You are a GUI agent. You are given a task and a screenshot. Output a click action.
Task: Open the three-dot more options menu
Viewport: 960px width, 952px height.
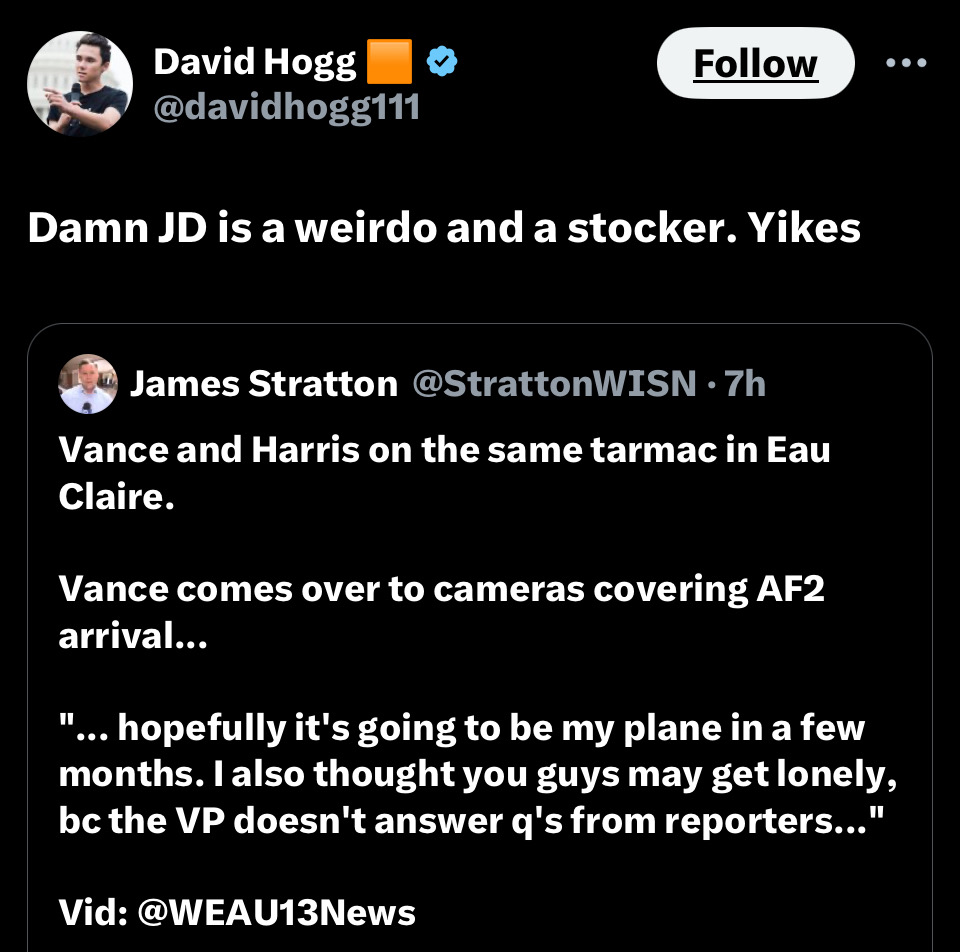click(906, 62)
